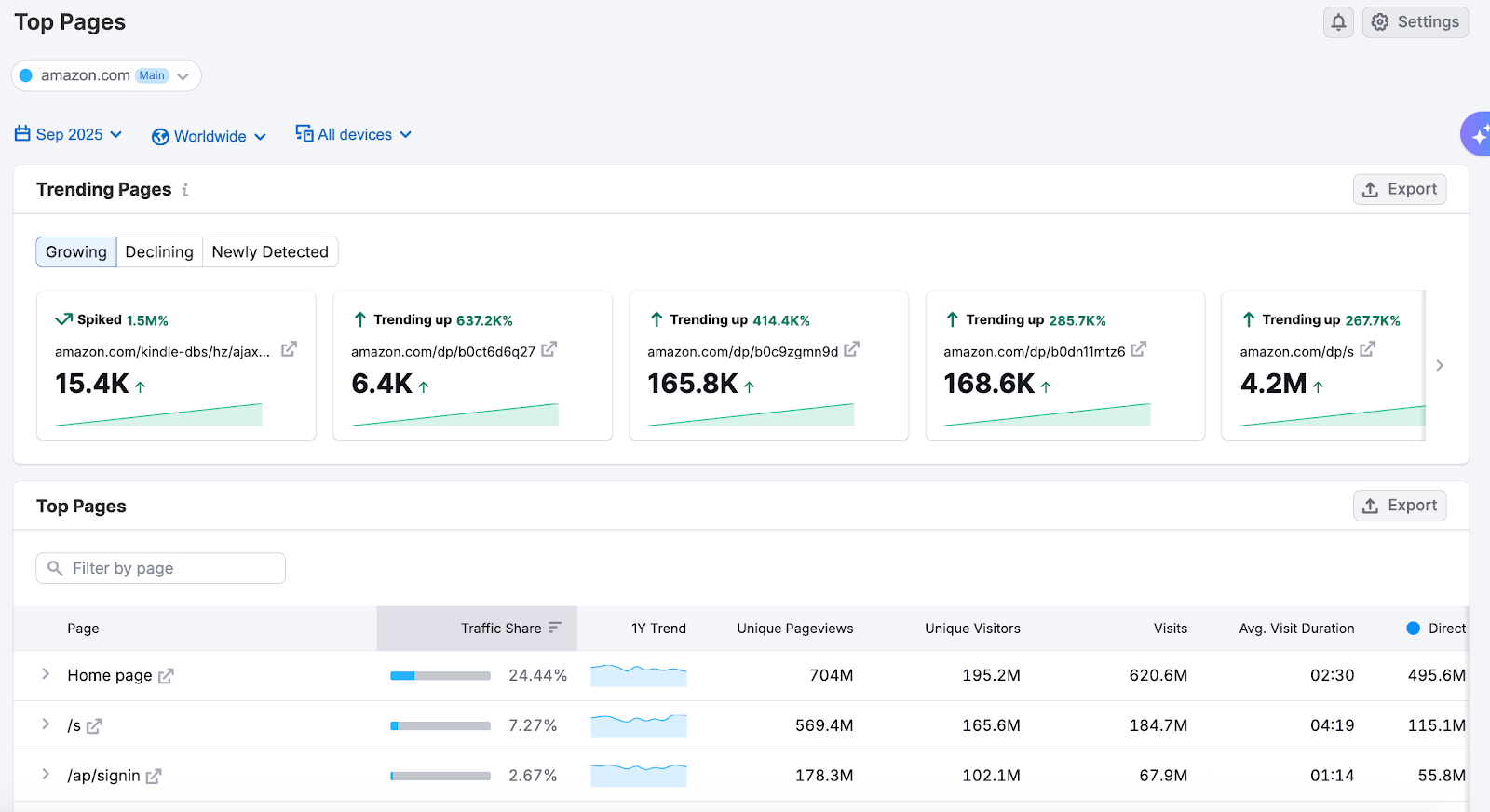This screenshot has height=812, width=1490.
Task: Click the Settings button
Action: (1415, 22)
